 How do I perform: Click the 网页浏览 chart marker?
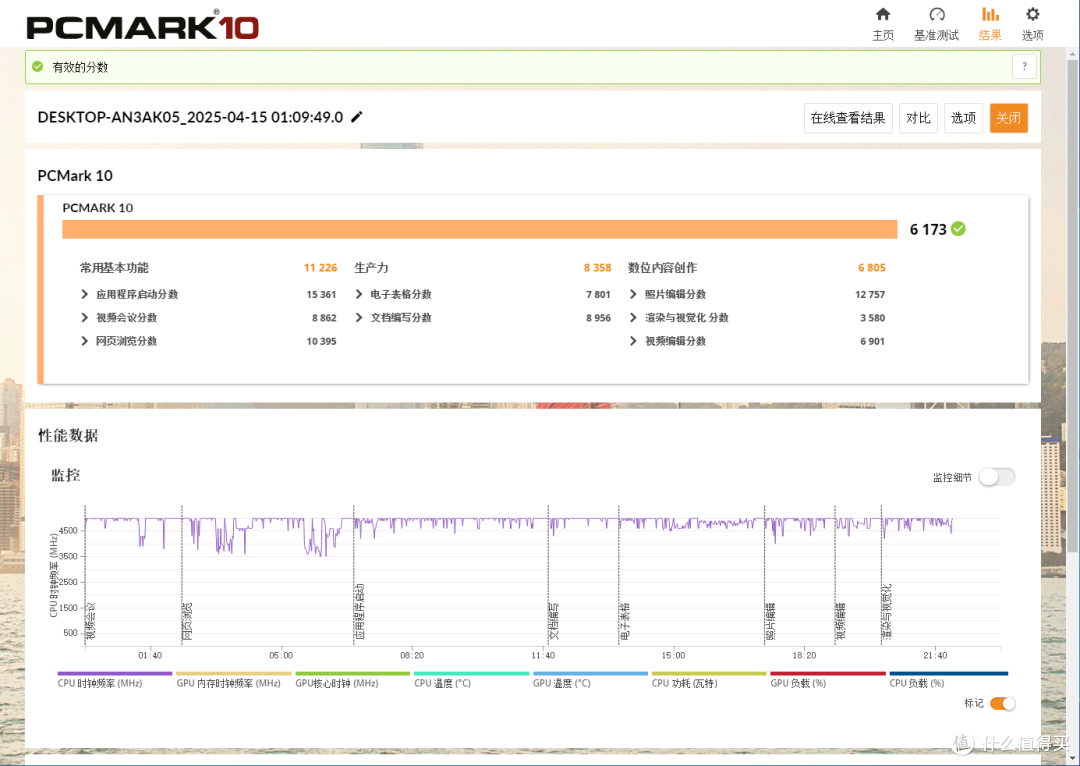click(187, 621)
